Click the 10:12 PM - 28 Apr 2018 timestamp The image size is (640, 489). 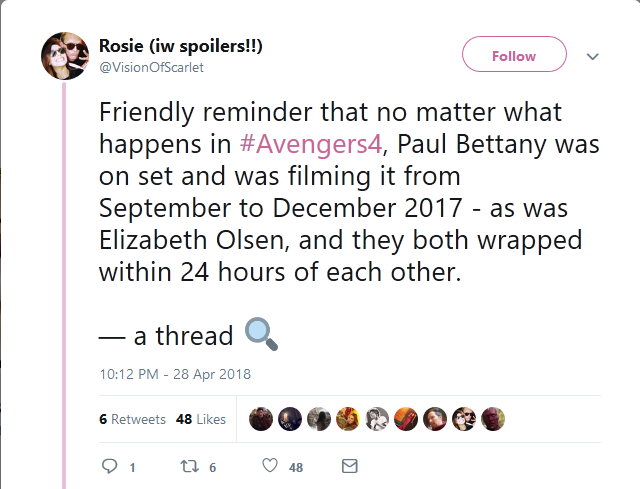[174, 374]
